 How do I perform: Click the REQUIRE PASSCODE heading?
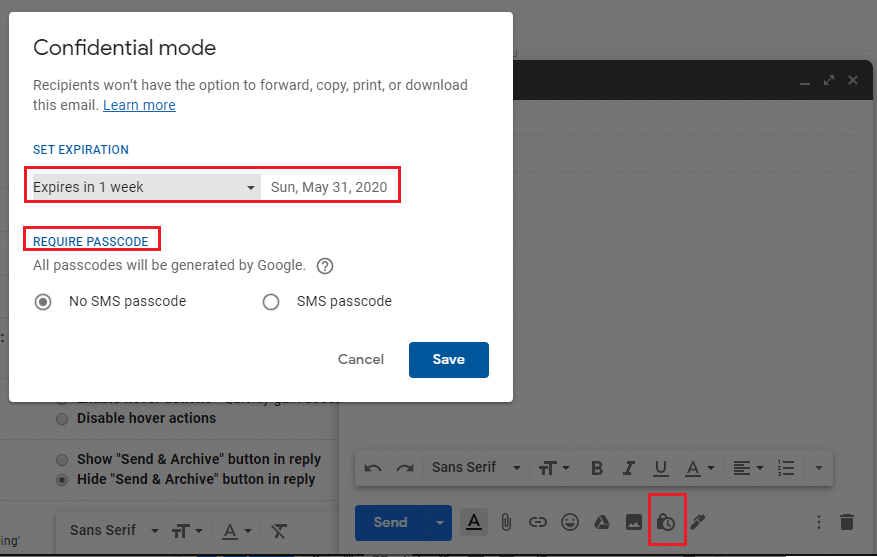pos(91,242)
